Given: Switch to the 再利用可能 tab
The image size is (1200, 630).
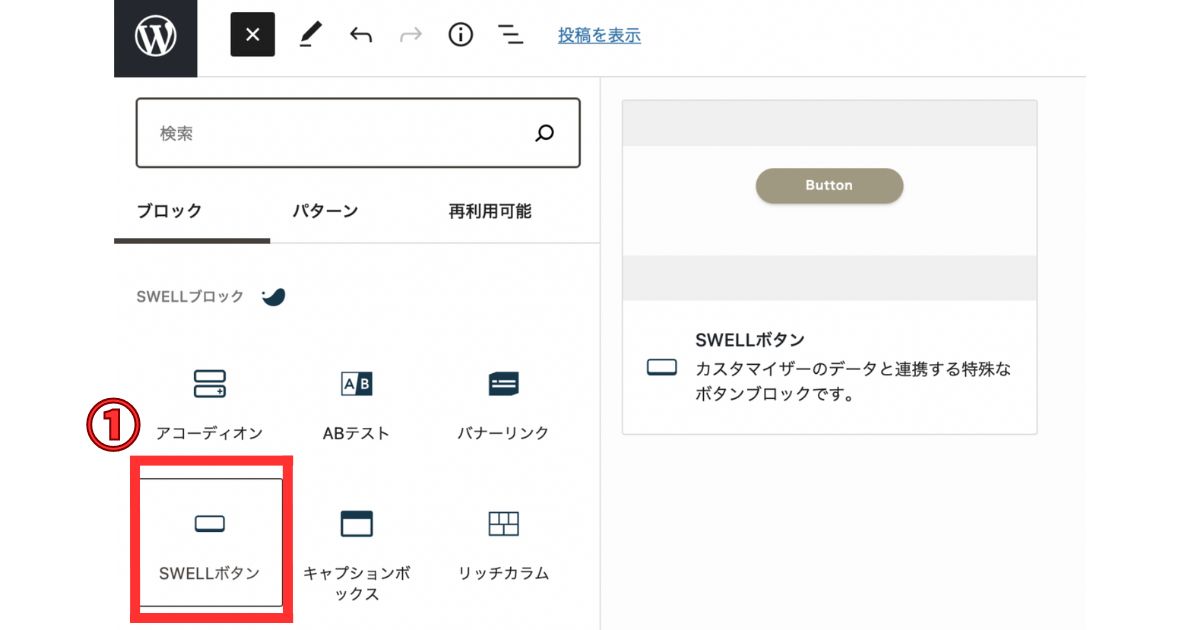Looking at the screenshot, I should coord(490,211).
